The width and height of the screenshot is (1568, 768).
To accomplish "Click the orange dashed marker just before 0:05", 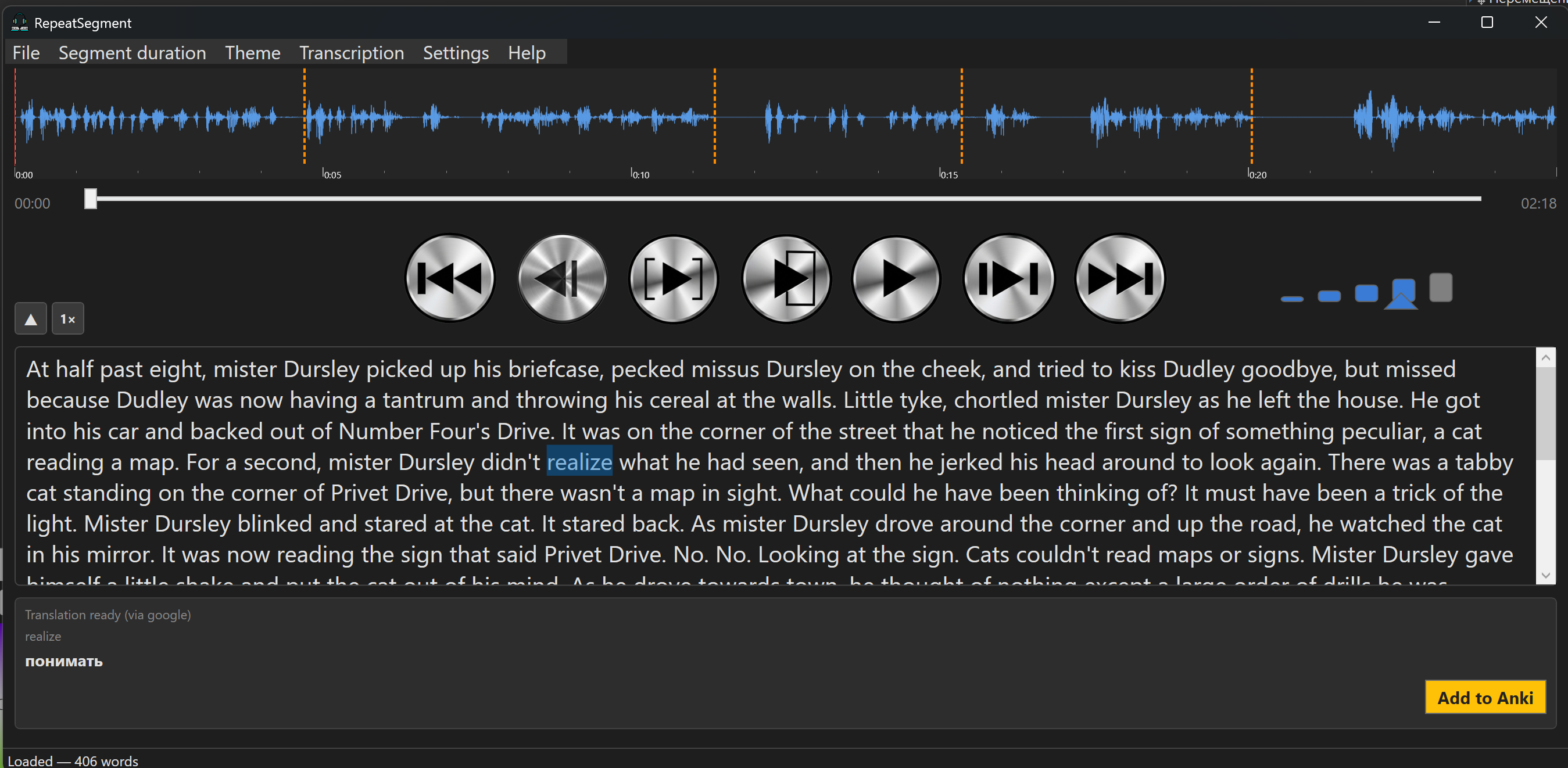I will coord(305,116).
